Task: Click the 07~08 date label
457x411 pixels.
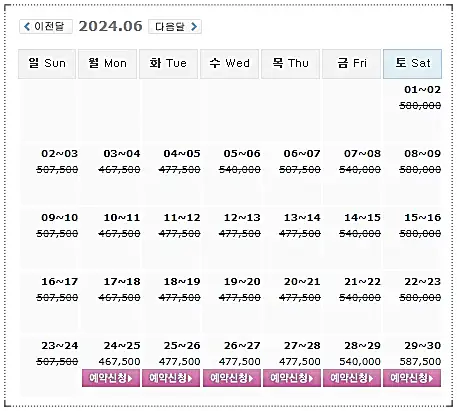Action: pos(362,154)
